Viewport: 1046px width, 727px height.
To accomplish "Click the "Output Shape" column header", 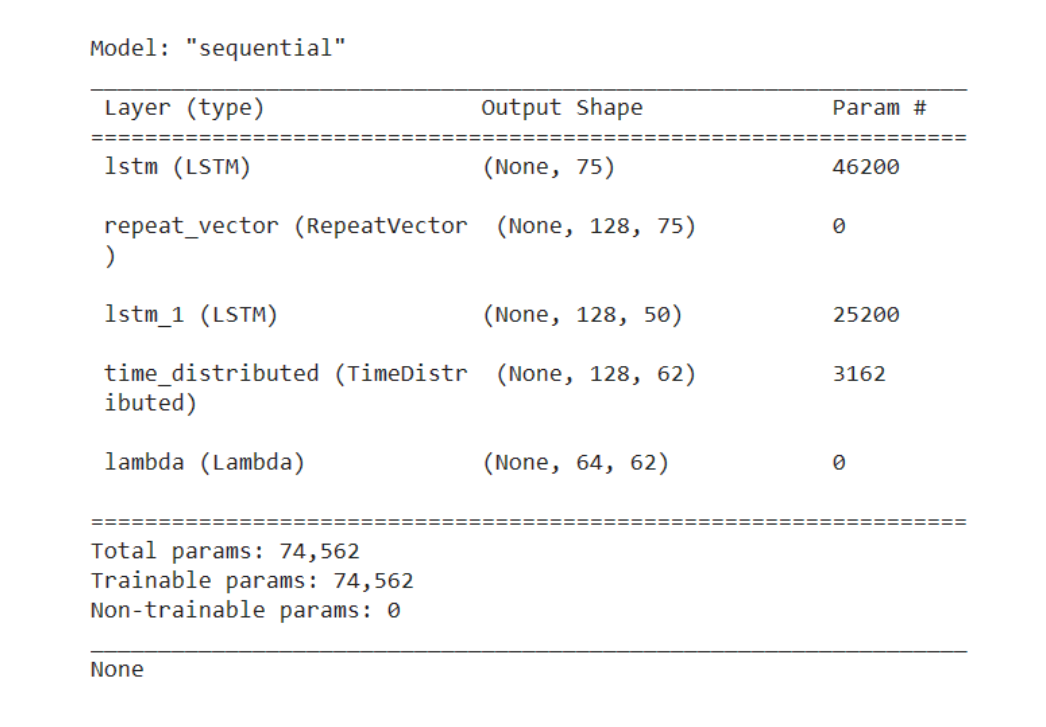I will click(561, 108).
